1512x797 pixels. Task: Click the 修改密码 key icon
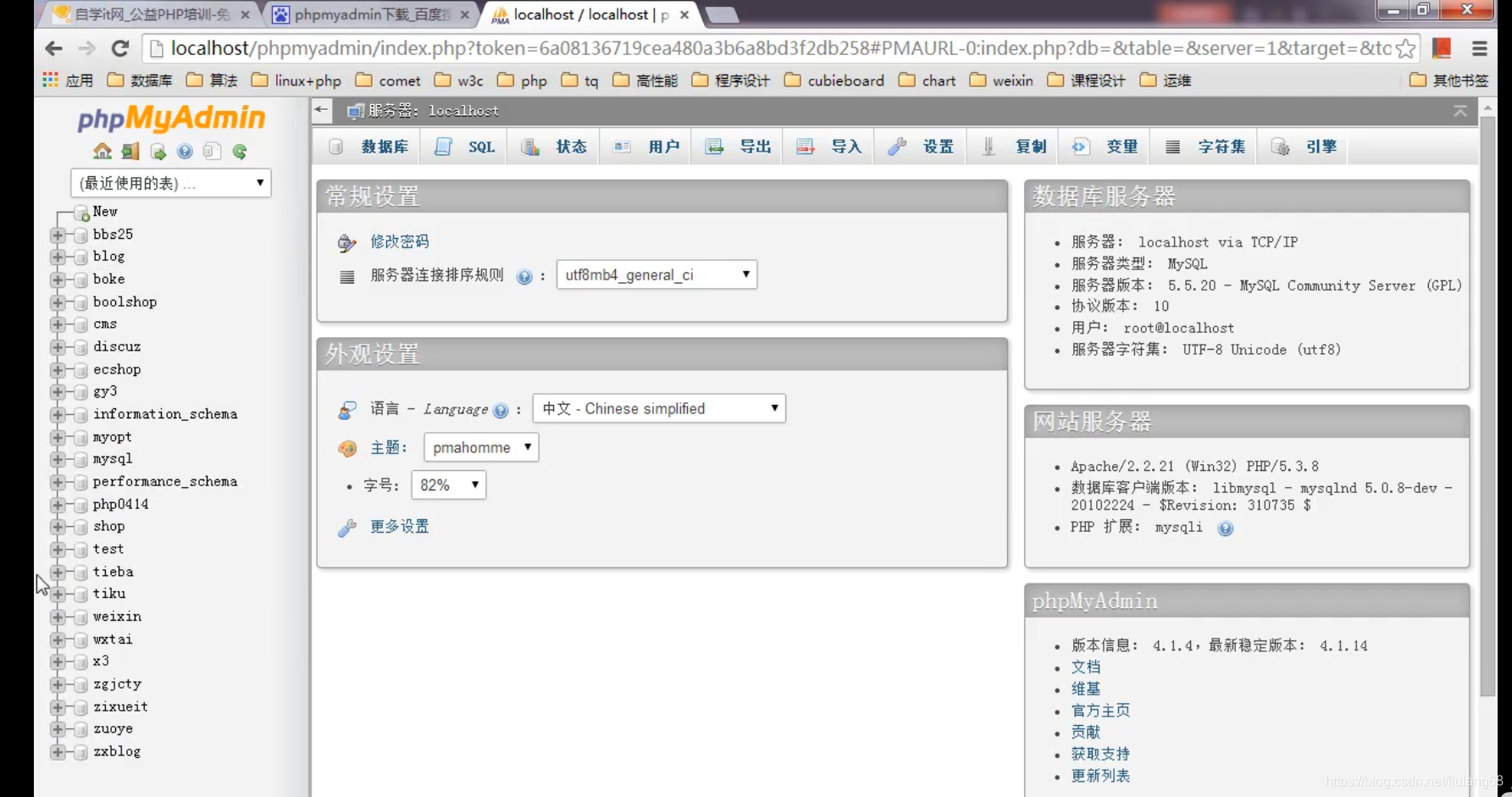(346, 243)
